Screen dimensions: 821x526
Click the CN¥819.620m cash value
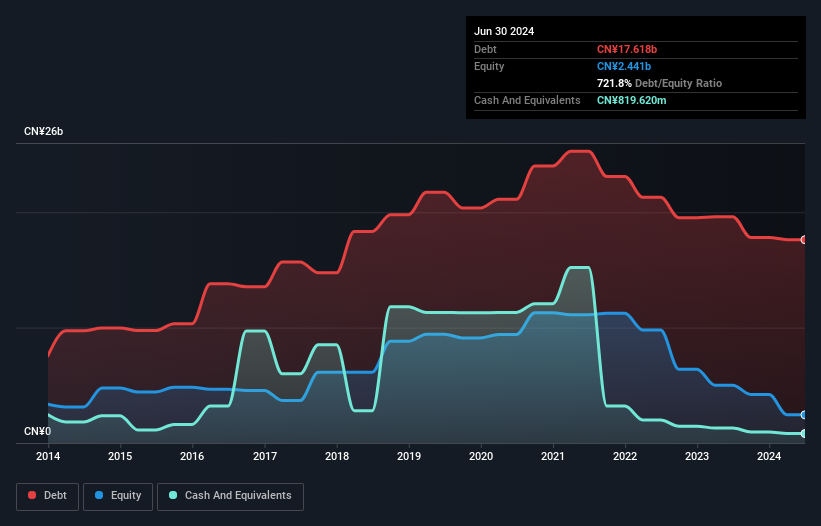[x=631, y=100]
